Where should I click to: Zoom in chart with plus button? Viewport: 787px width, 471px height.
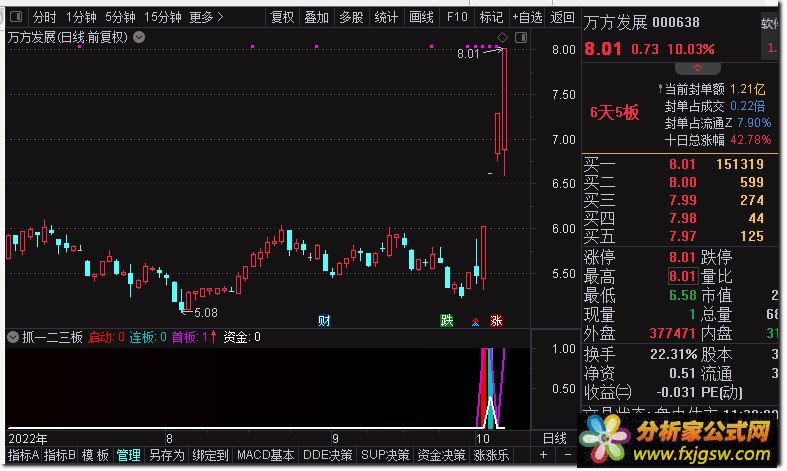[544, 455]
